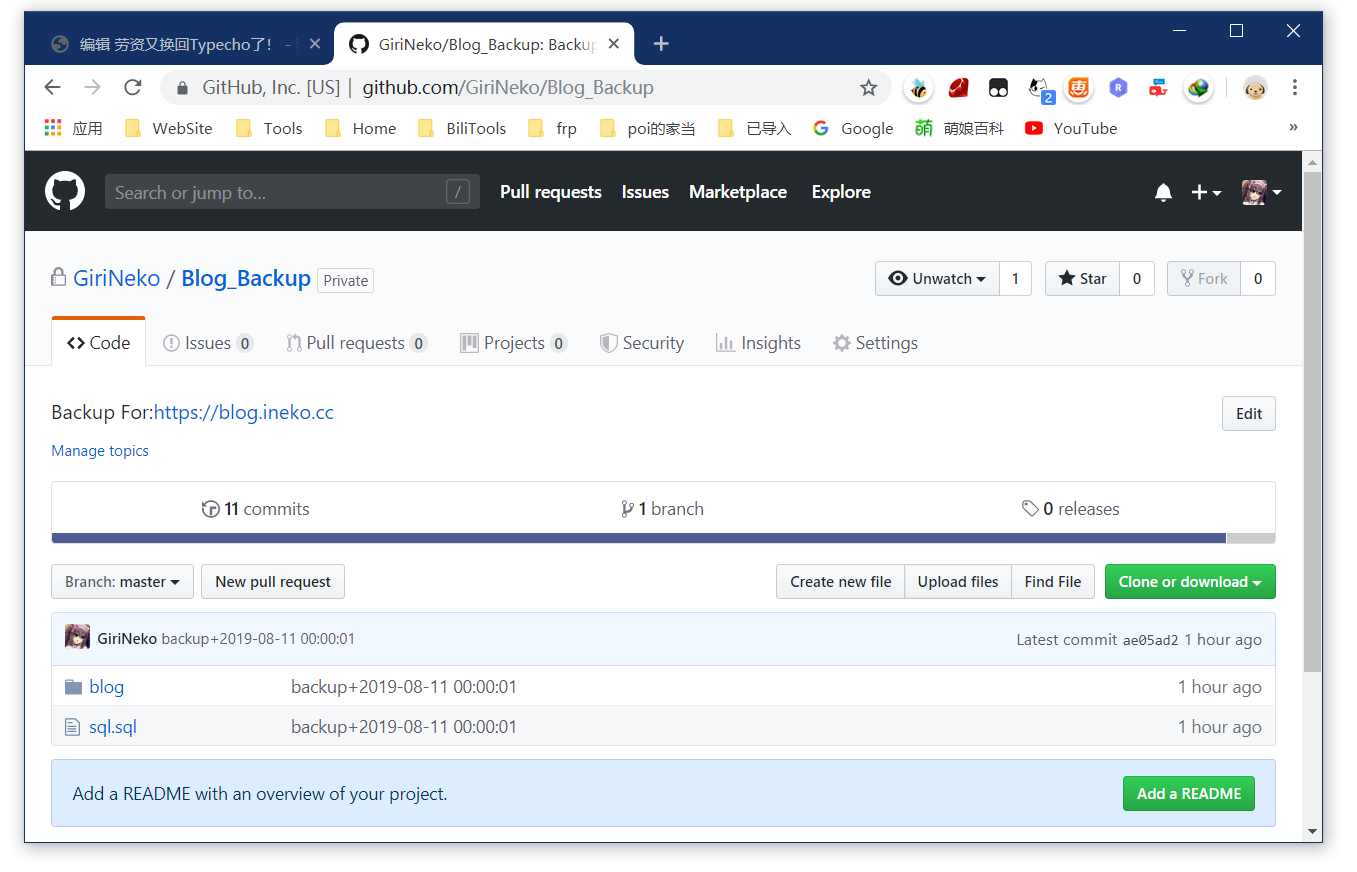Open the sql.sql file

pyautogui.click(x=112, y=727)
